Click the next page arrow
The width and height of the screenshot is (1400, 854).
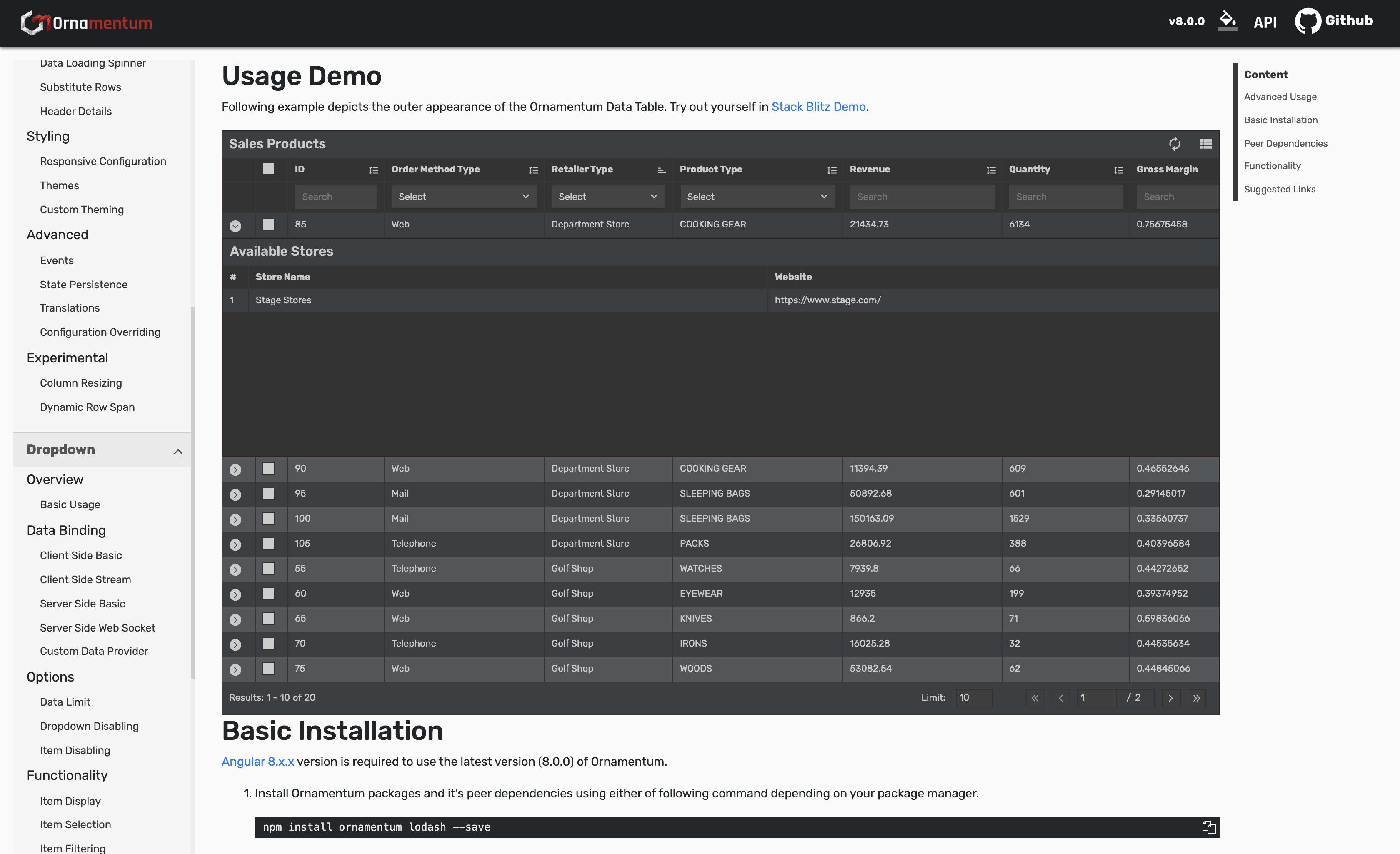pyautogui.click(x=1170, y=698)
